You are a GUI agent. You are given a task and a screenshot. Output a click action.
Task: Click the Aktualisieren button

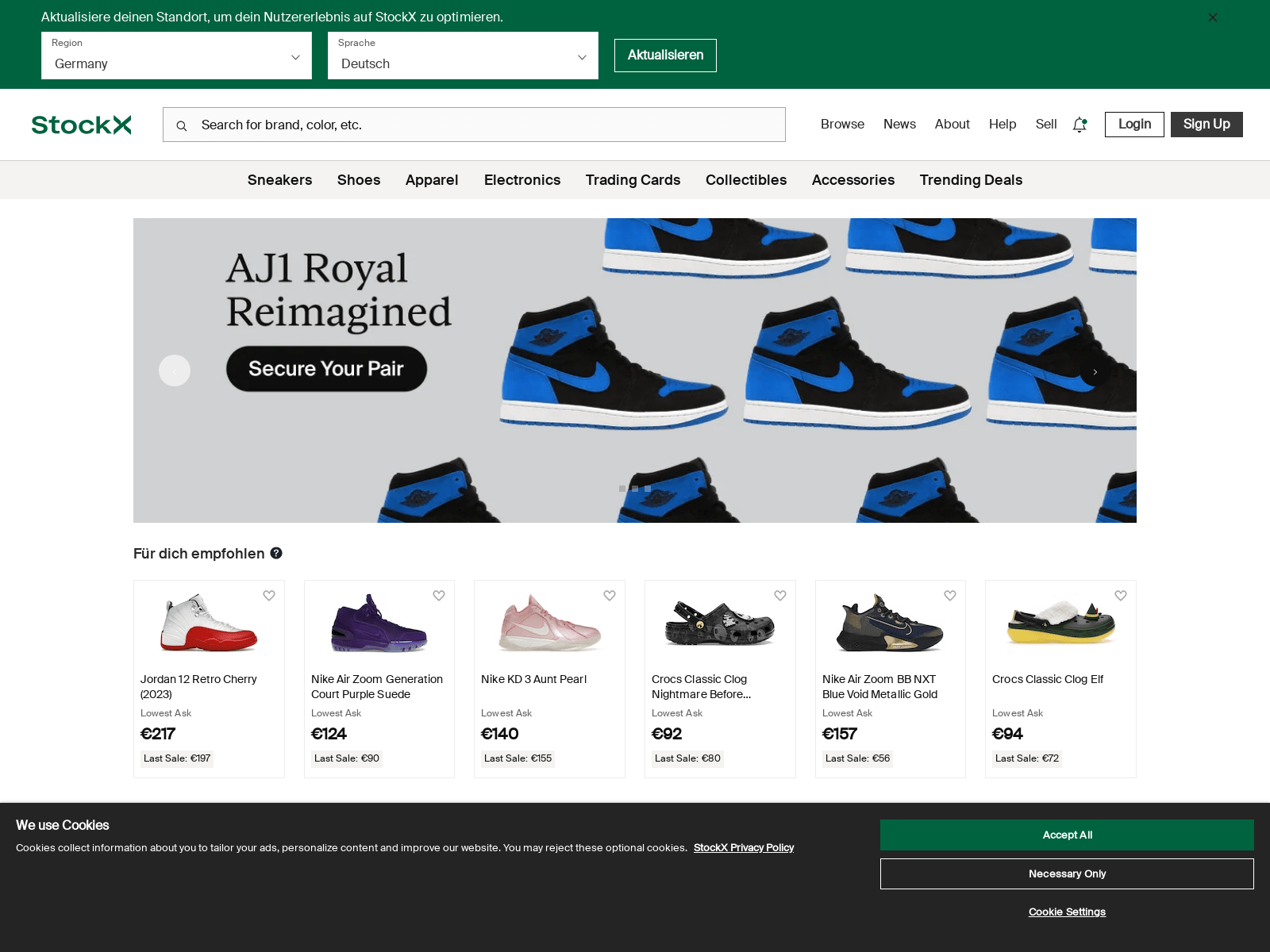coord(665,56)
